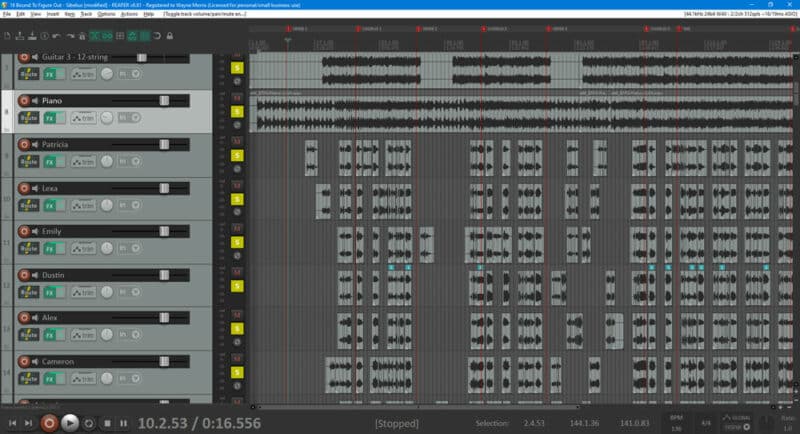The height and width of the screenshot is (434, 800).
Task: Open FX chain on Guitar 3 track
Action: 49,74
